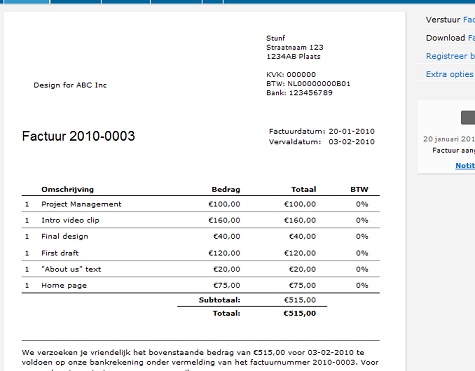The width and height of the screenshot is (475, 371).
Task: Select the Home page invoice line
Action: pos(201,285)
